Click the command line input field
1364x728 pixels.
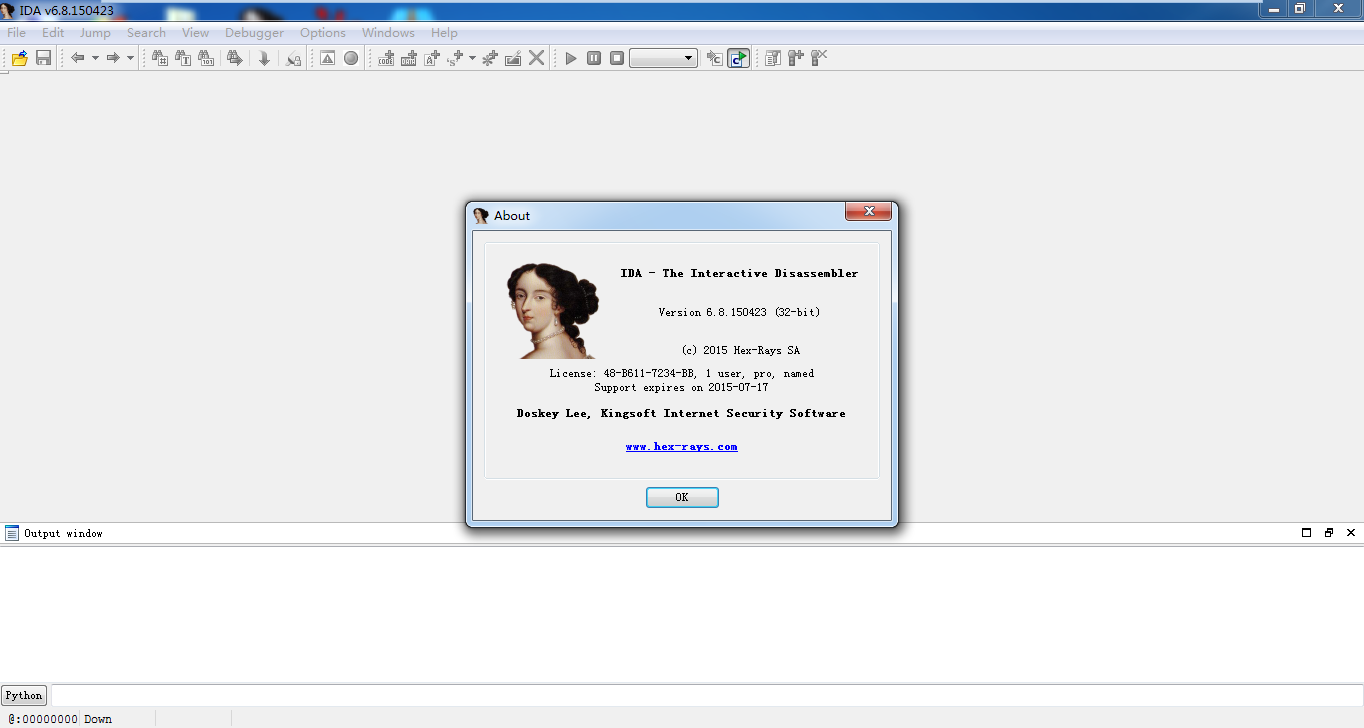pos(700,695)
